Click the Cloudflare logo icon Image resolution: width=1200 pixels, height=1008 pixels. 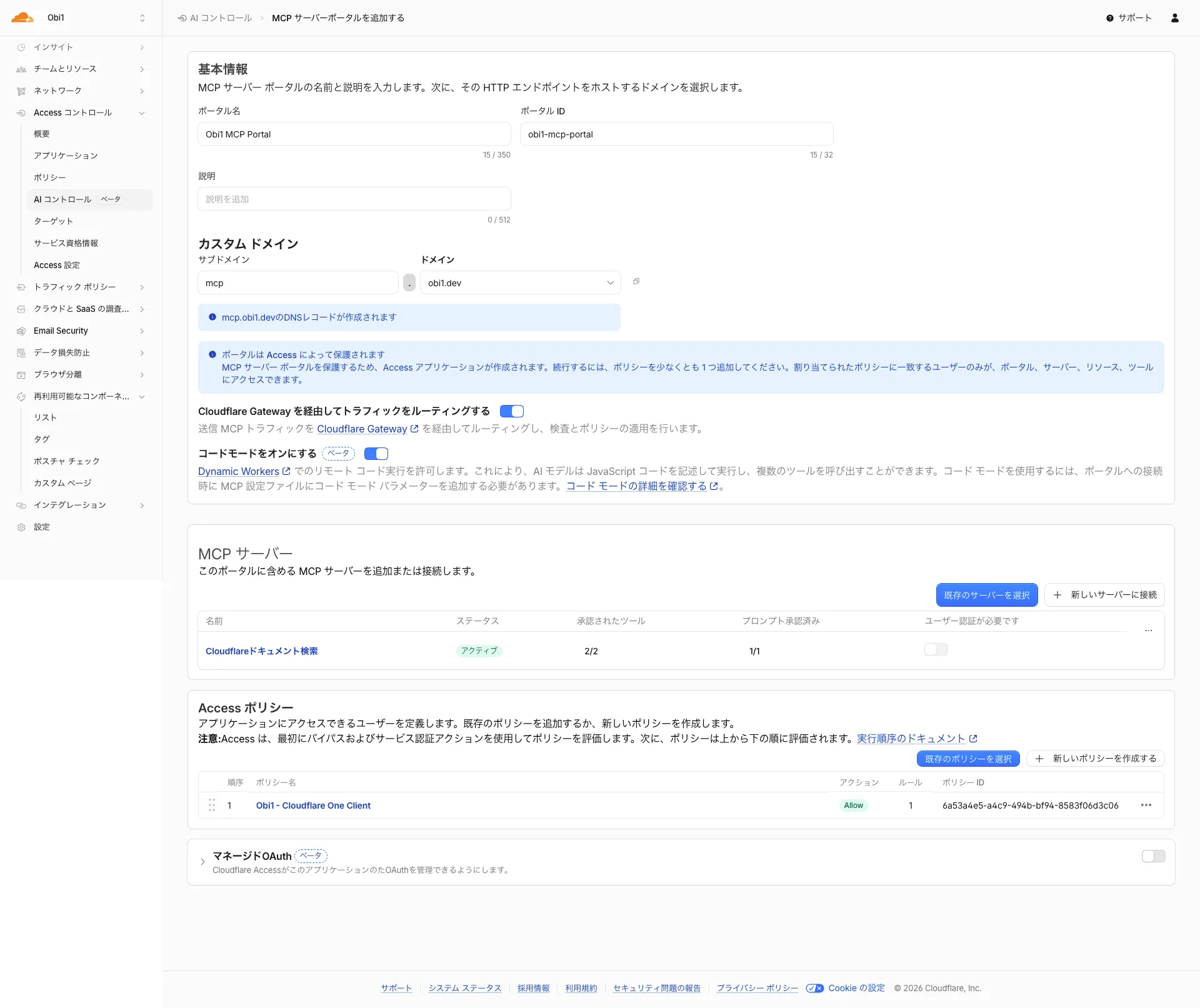pos(22,17)
